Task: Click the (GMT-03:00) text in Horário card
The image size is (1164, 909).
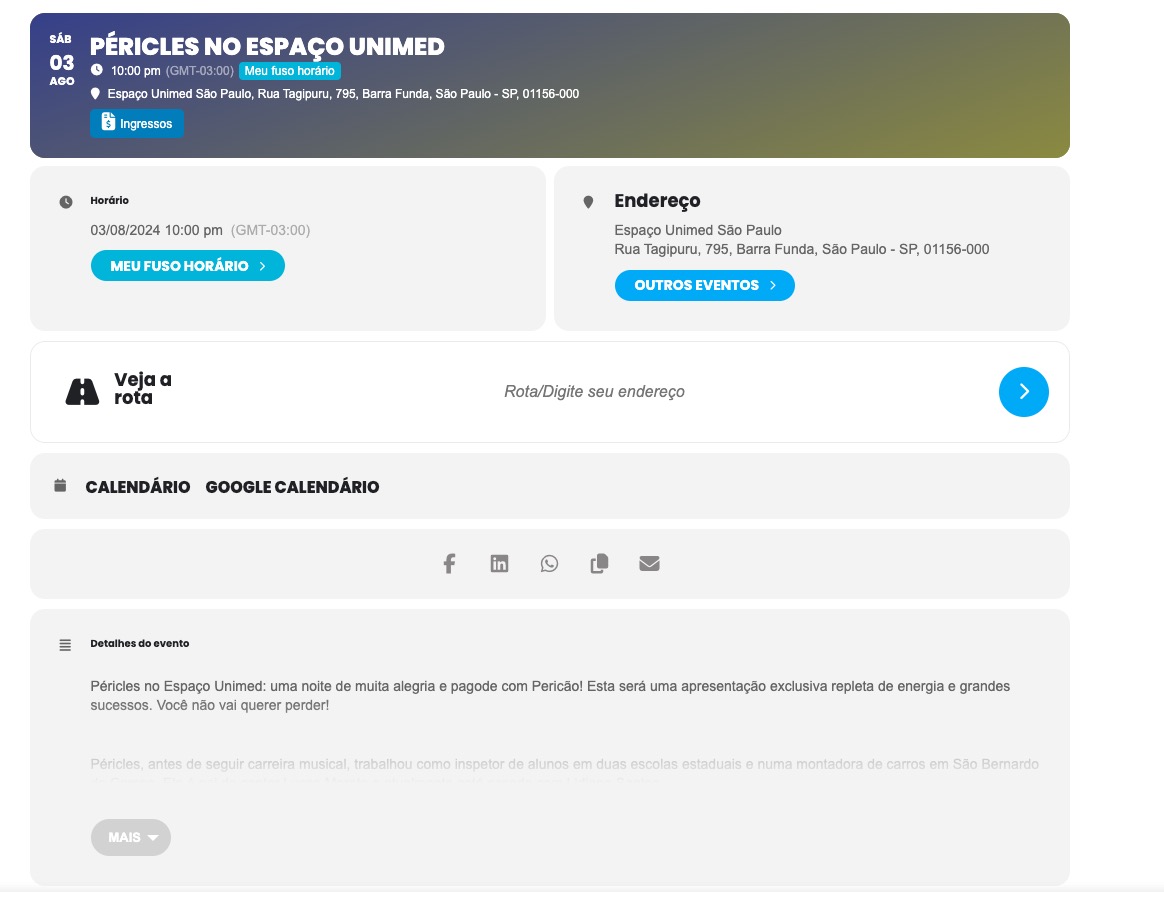Action: pyautogui.click(x=270, y=230)
